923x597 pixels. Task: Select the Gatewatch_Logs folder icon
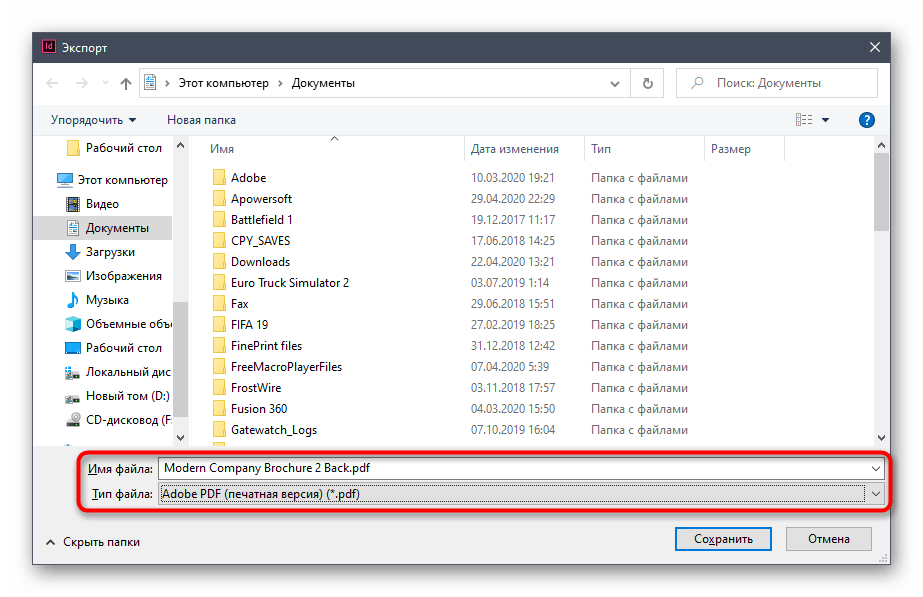click(219, 430)
